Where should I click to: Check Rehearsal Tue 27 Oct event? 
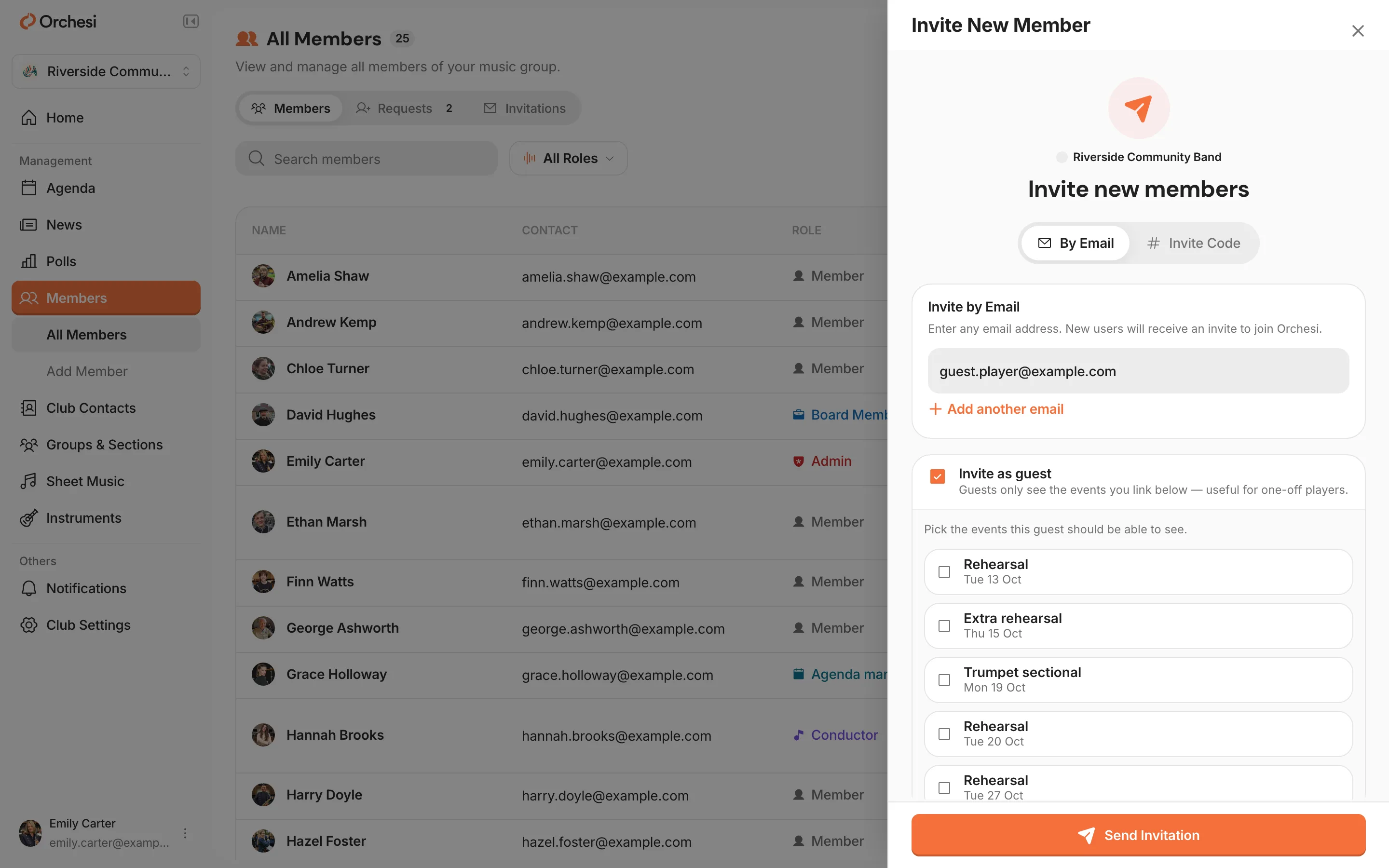tap(944, 787)
